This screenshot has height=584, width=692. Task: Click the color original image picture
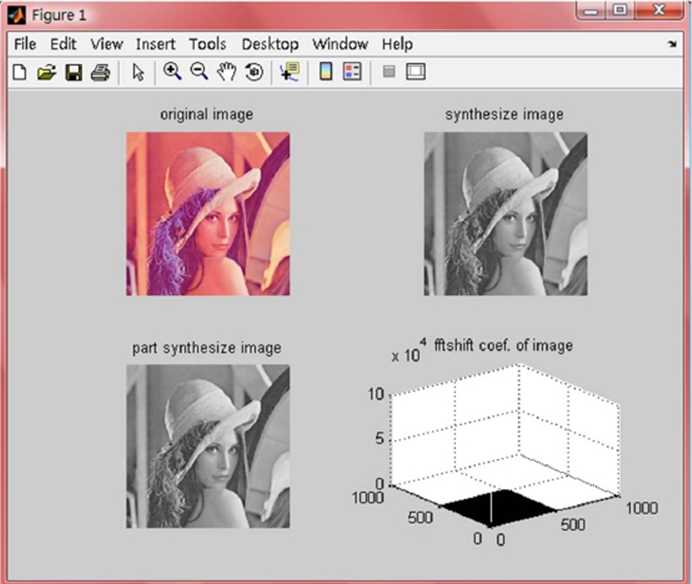[x=208, y=214]
